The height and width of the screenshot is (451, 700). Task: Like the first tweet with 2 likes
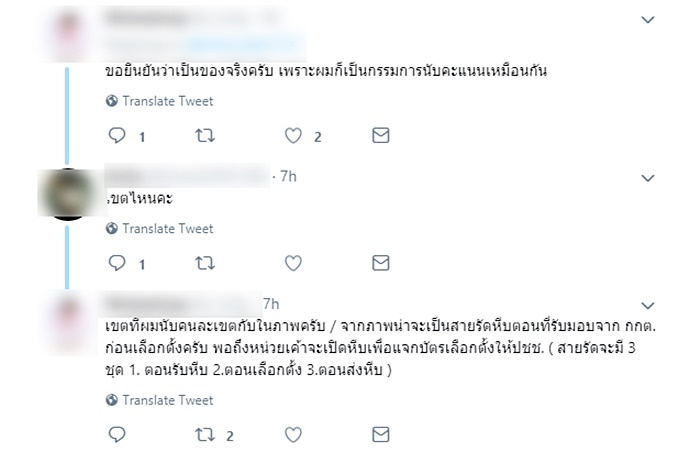click(293, 136)
